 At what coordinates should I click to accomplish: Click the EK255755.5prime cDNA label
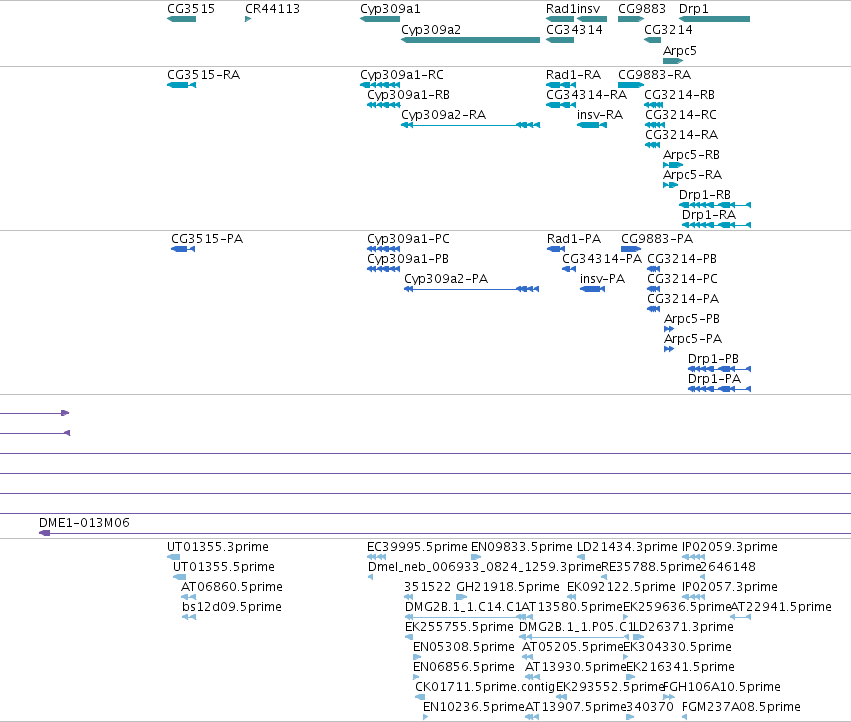tap(459, 626)
